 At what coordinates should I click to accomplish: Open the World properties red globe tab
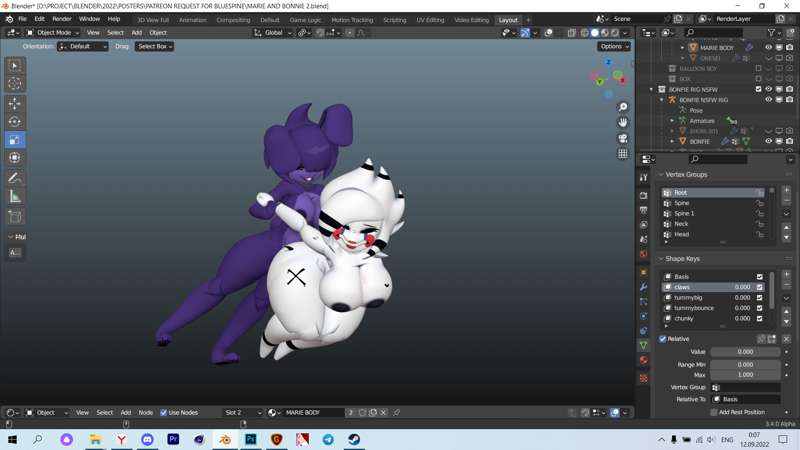(x=643, y=254)
